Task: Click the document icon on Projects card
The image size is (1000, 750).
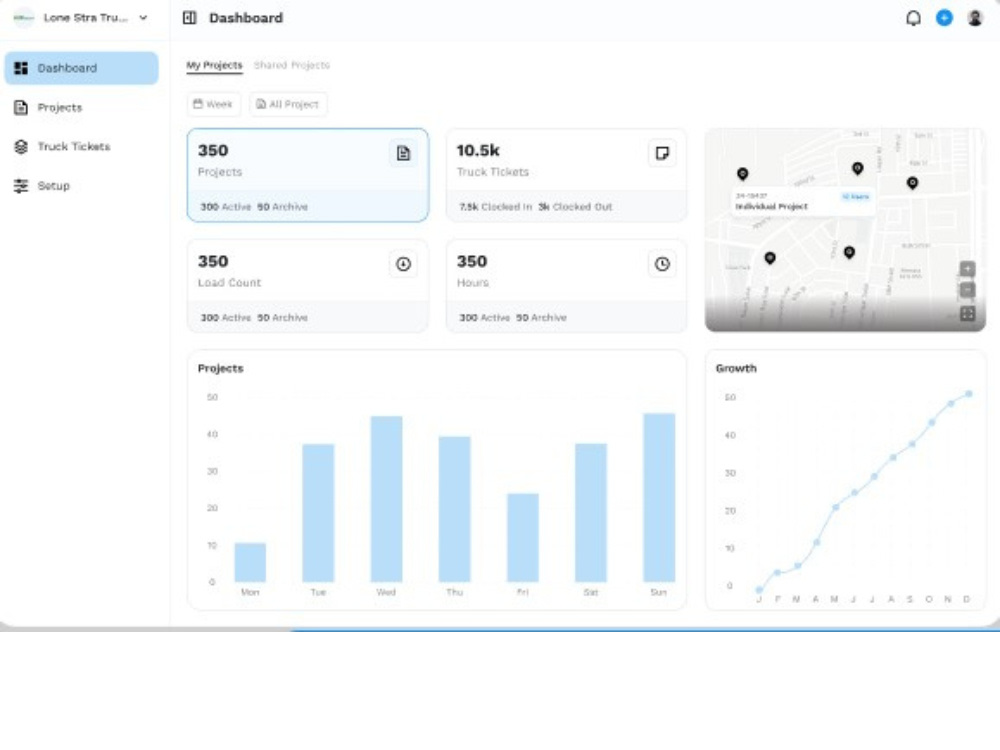Action: (403, 153)
